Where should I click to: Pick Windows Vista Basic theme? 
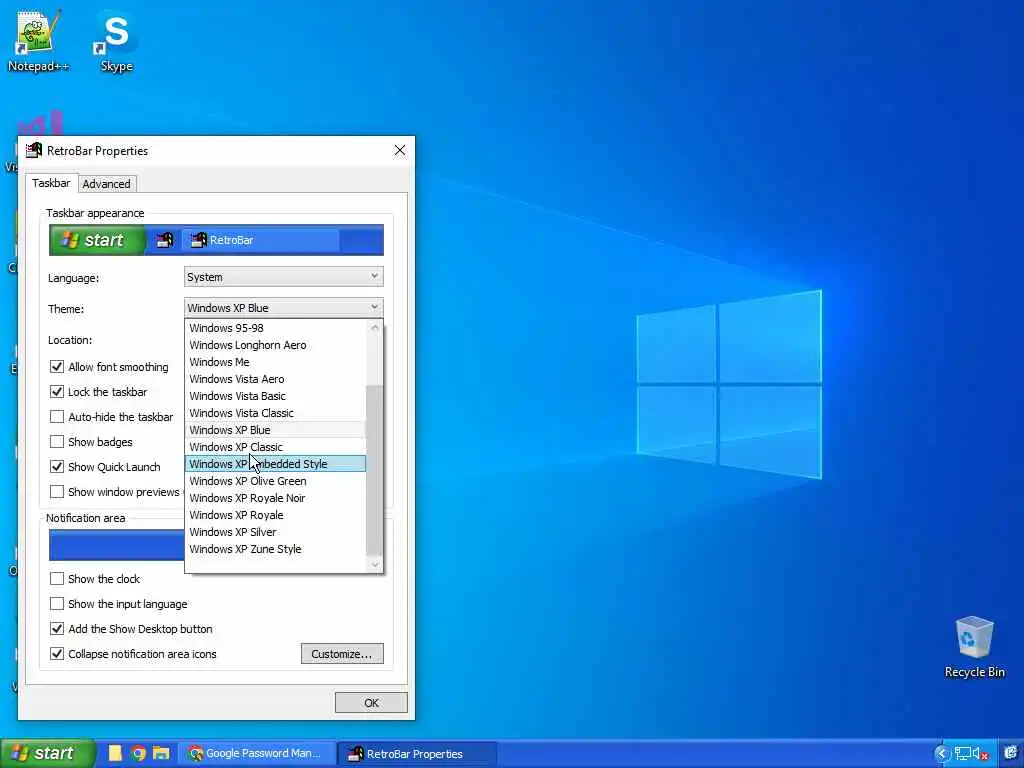point(275,396)
